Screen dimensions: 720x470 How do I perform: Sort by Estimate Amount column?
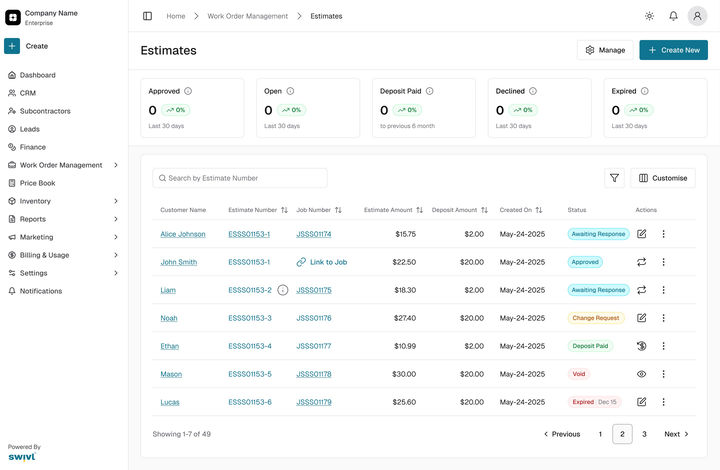[x=419, y=210]
